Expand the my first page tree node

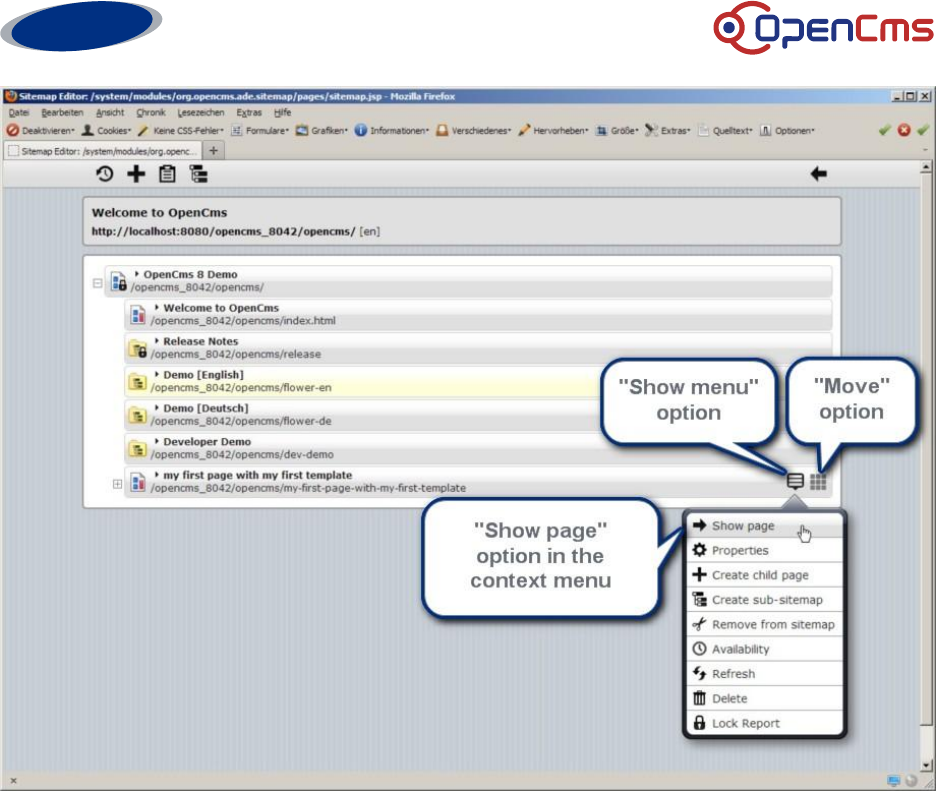pyautogui.click(x=117, y=484)
